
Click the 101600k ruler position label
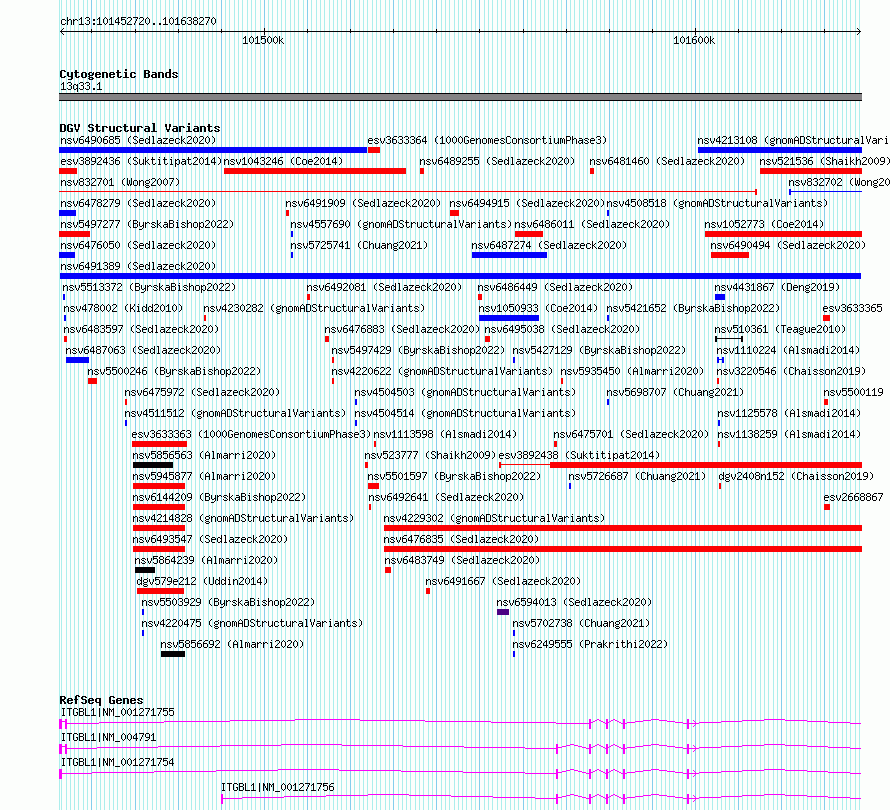694,40
